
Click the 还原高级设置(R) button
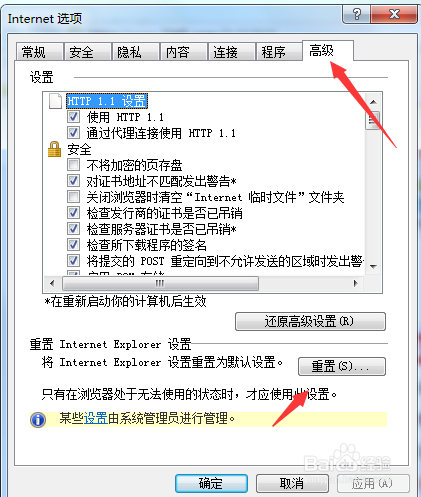pos(310,321)
